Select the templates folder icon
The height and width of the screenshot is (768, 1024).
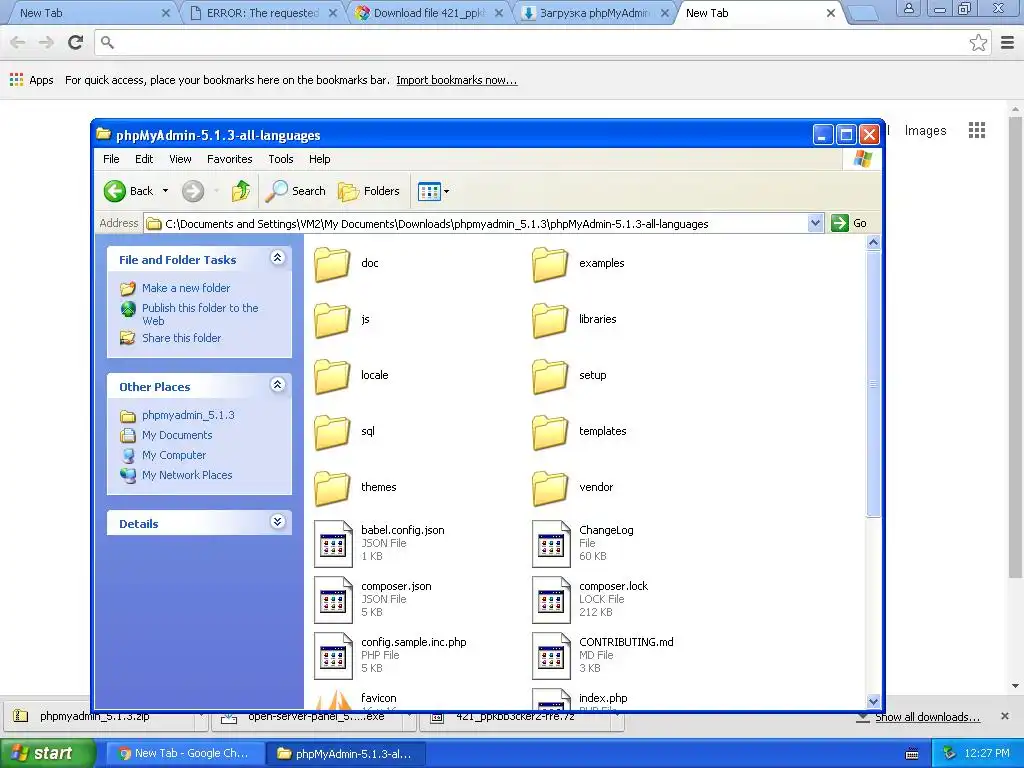[550, 432]
